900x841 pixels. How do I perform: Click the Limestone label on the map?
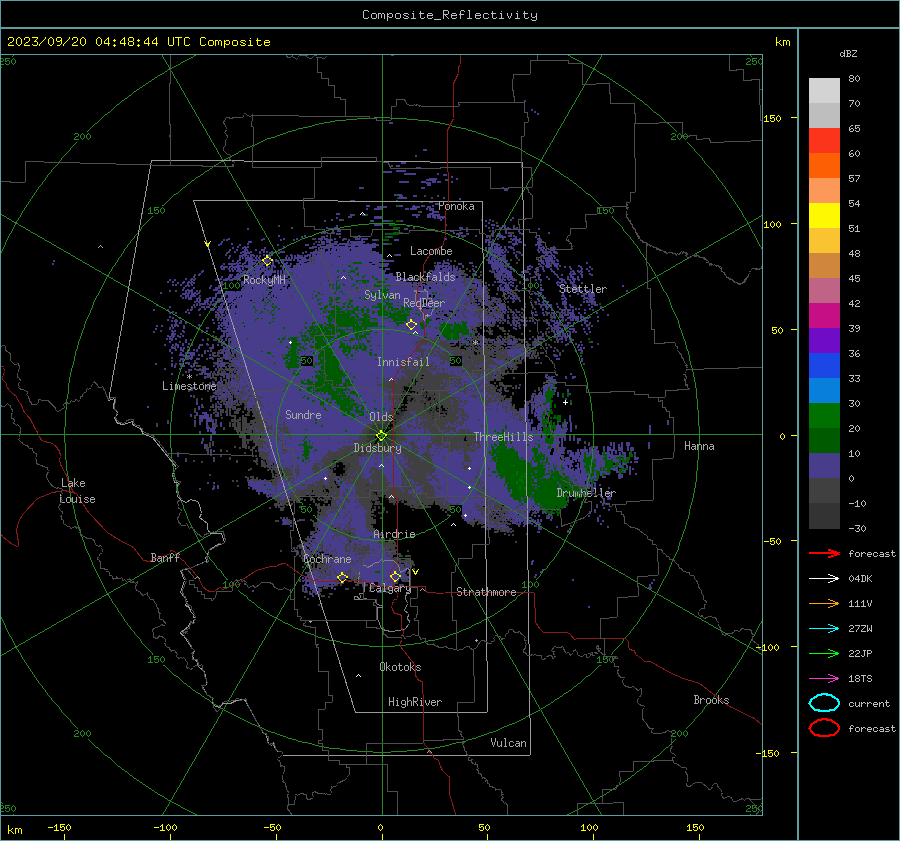point(189,386)
